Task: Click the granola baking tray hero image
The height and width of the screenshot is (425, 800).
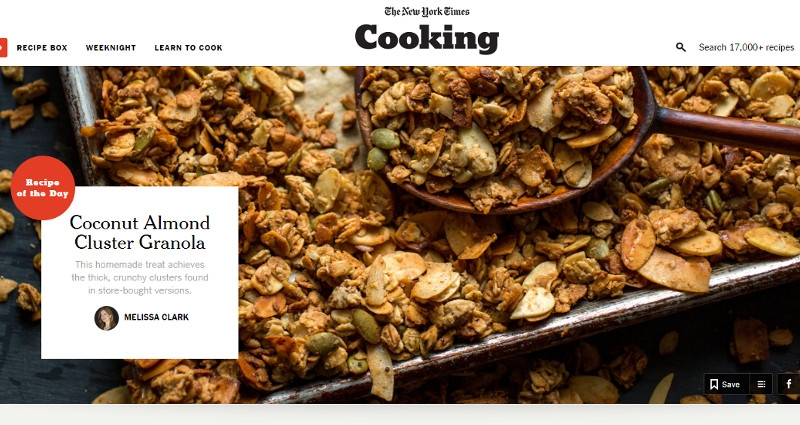Action: (x=400, y=235)
